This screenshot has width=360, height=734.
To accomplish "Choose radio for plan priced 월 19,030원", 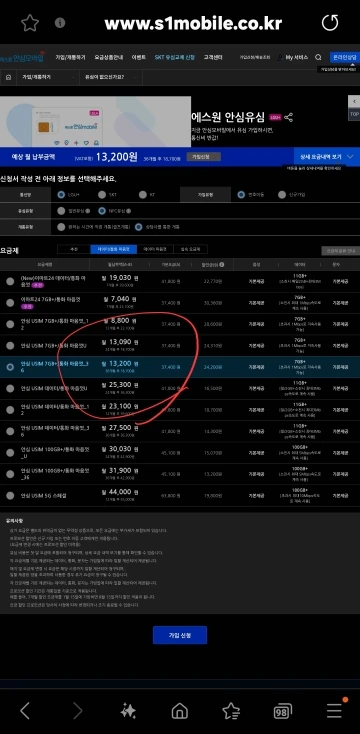I will (10, 281).
